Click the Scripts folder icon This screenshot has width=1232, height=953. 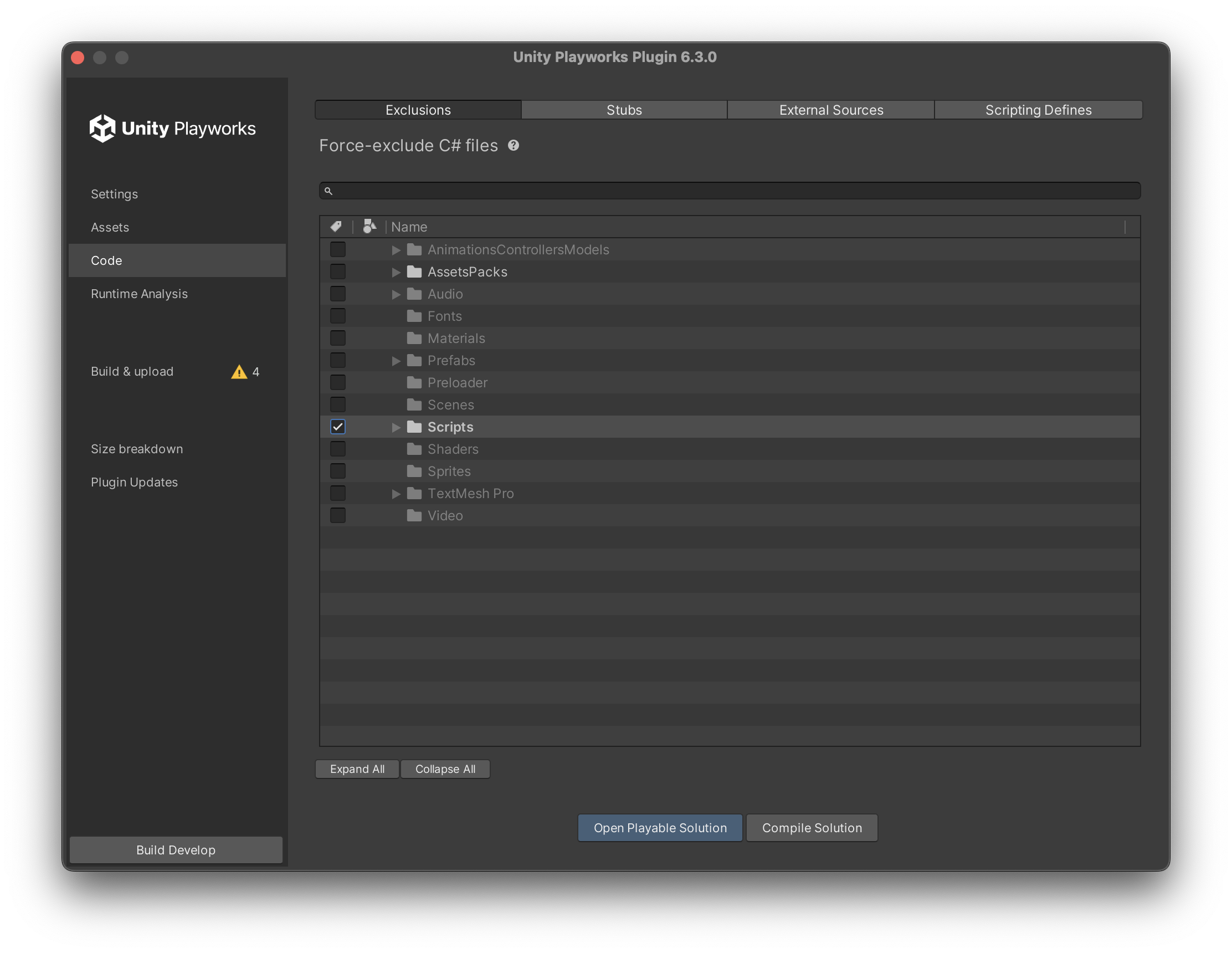coord(414,427)
